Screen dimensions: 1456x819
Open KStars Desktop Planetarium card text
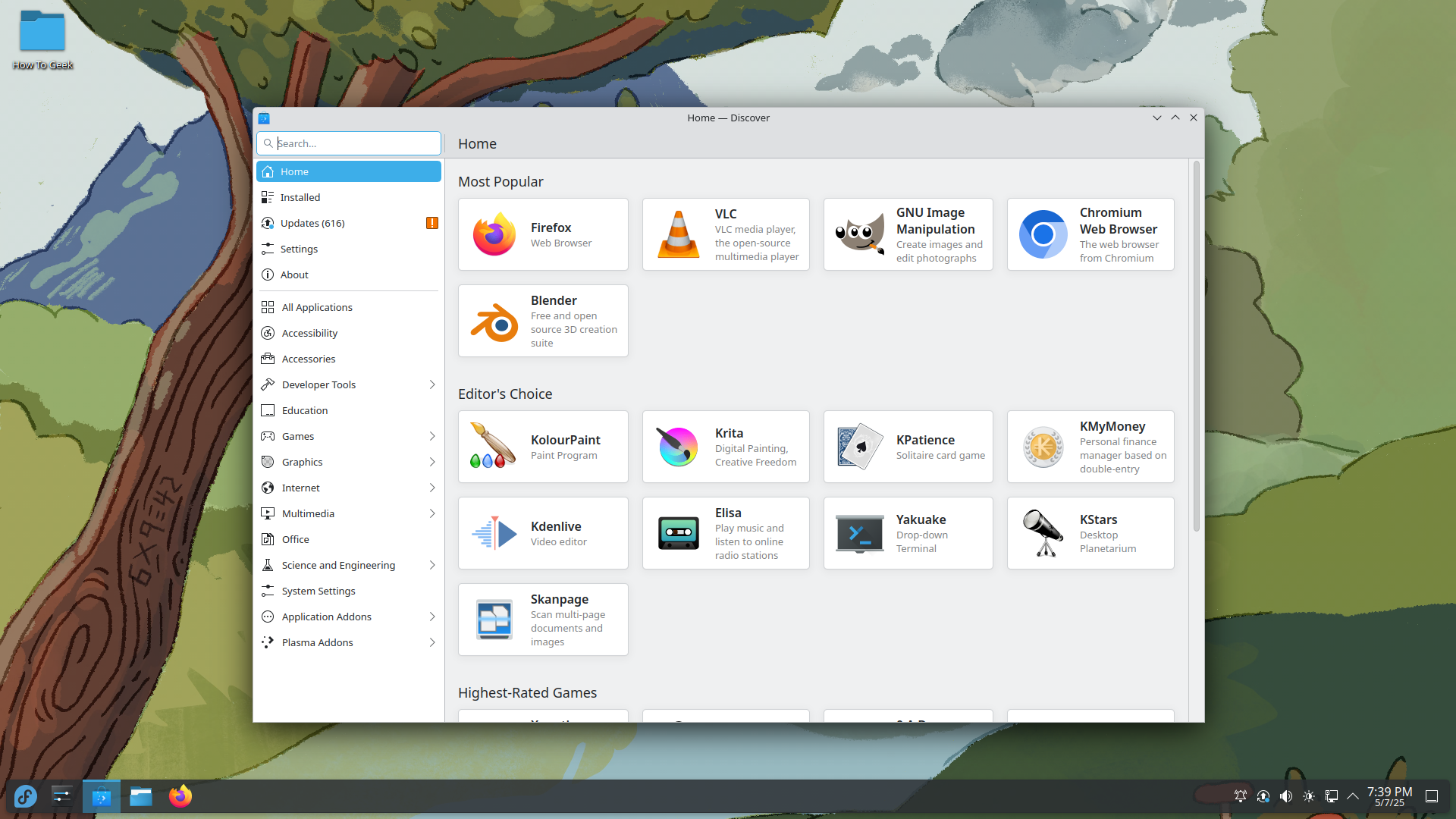tap(1107, 541)
